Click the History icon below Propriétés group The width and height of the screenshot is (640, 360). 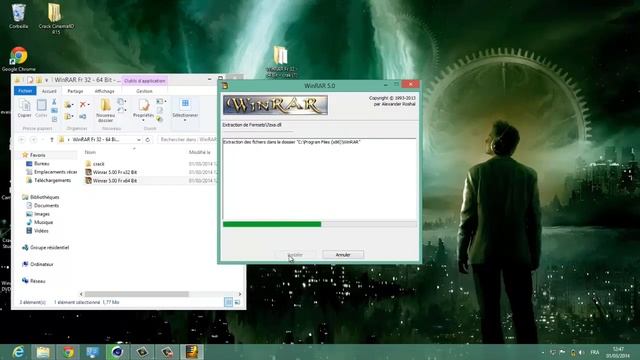[x=160, y=119]
